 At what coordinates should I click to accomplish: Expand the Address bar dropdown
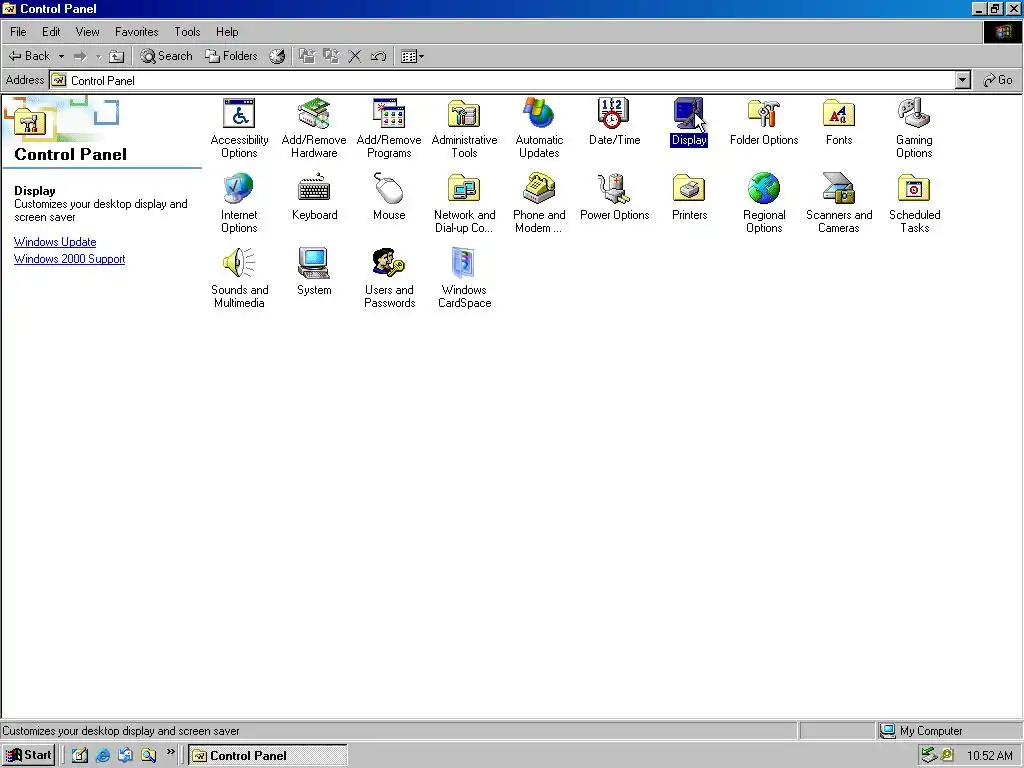click(963, 80)
